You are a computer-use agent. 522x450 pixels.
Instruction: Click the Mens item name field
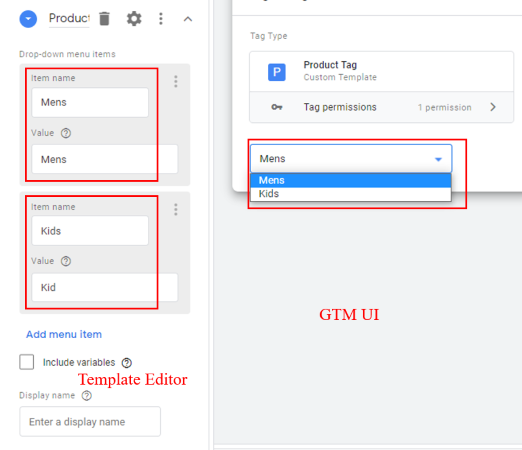click(x=90, y=102)
